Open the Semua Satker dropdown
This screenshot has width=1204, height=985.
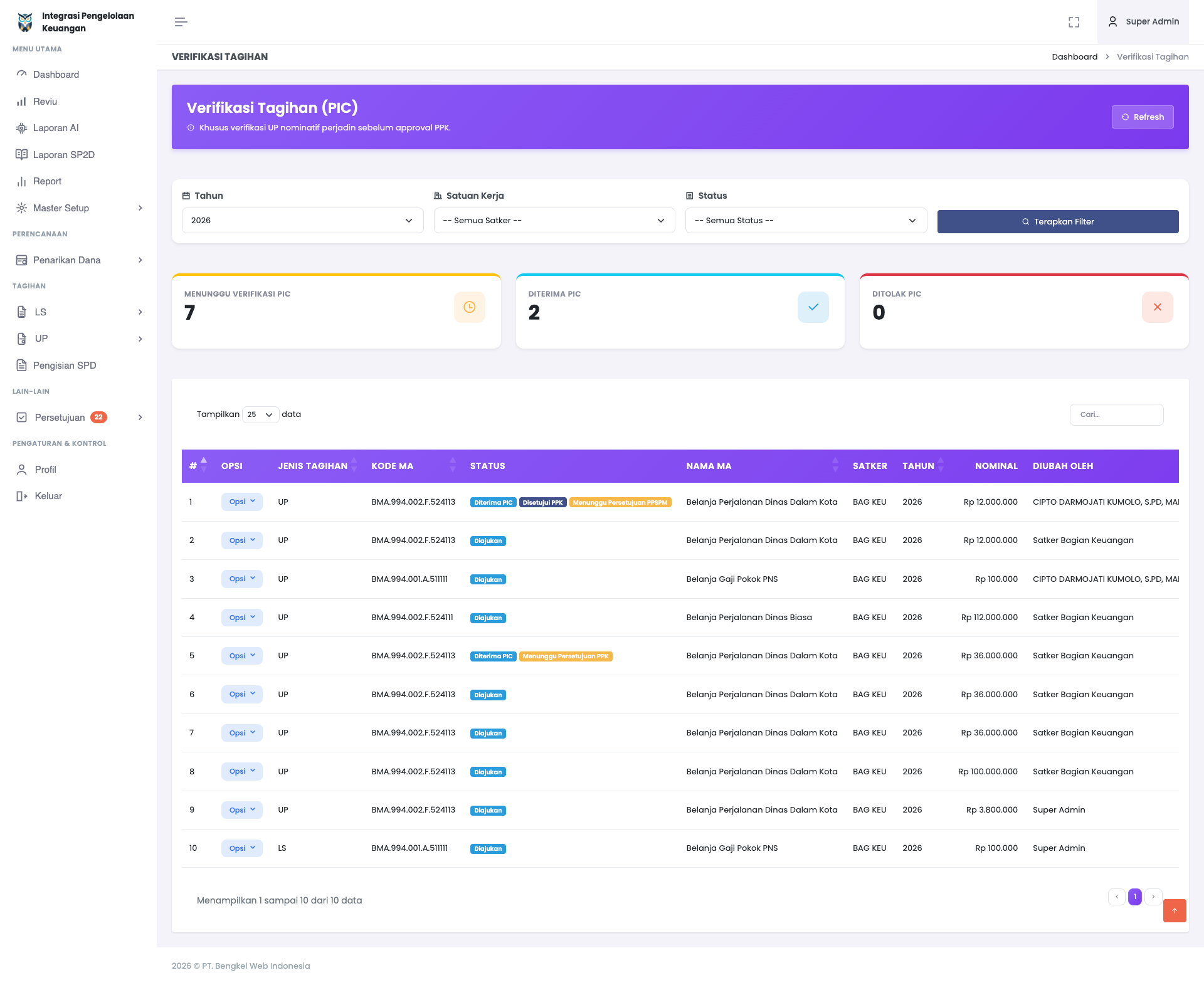(x=554, y=221)
